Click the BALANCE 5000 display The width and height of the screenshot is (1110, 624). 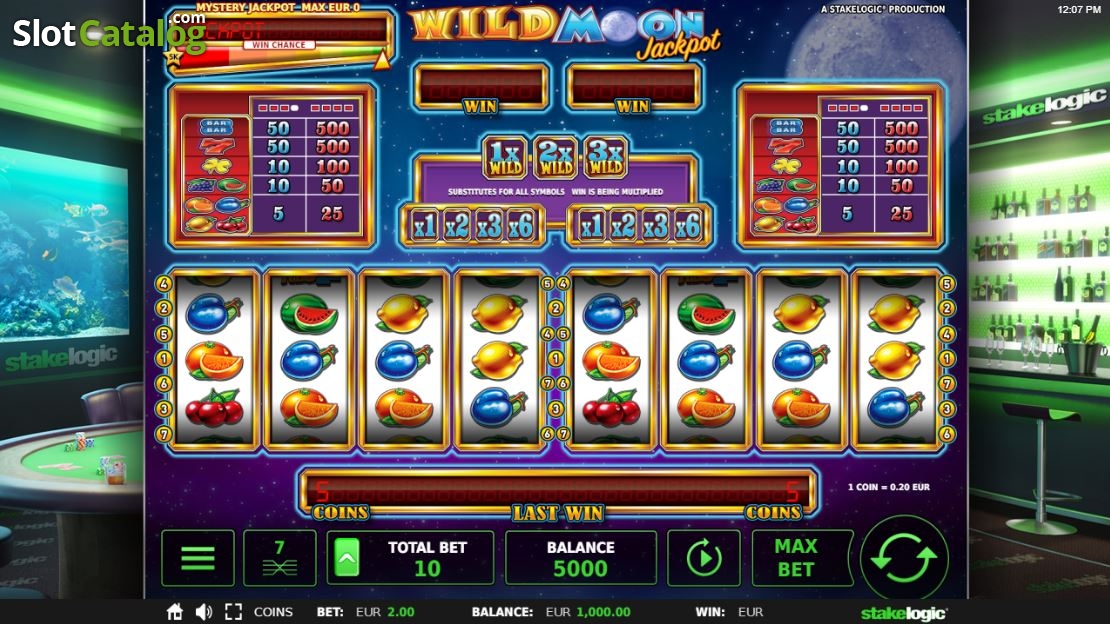tap(580, 558)
